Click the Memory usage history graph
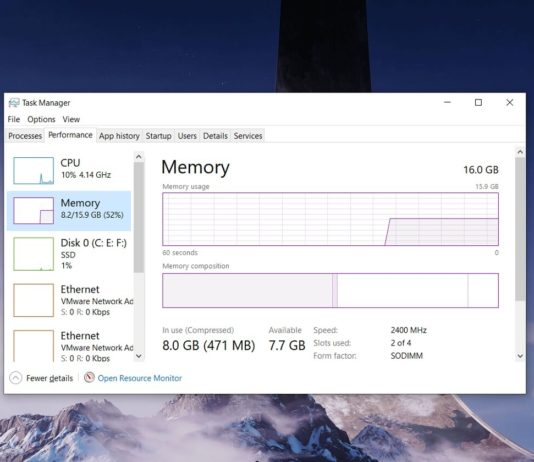Screen dimensions: 534x462 (330, 219)
